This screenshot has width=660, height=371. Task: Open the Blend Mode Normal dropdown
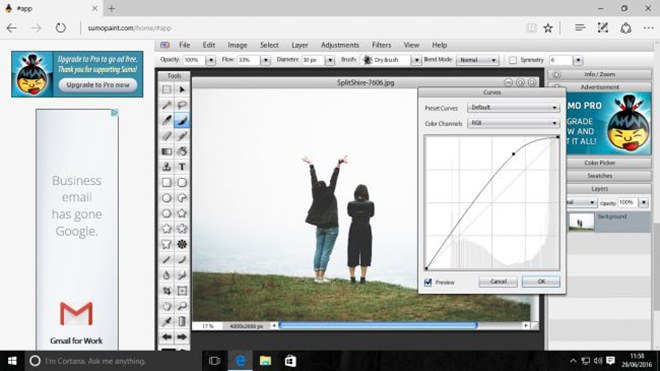[477, 60]
